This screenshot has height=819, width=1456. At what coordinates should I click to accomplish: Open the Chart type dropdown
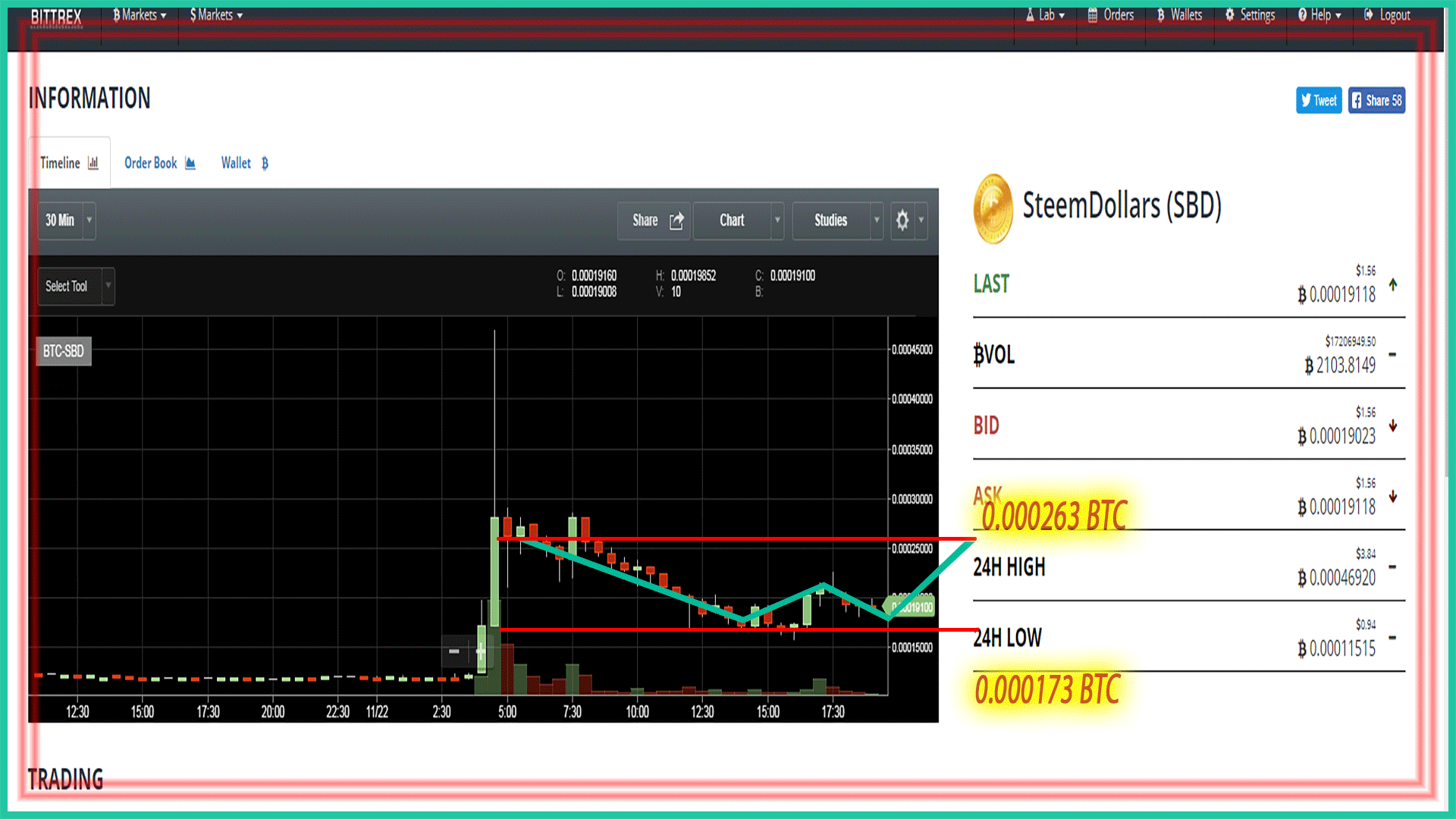(x=739, y=221)
